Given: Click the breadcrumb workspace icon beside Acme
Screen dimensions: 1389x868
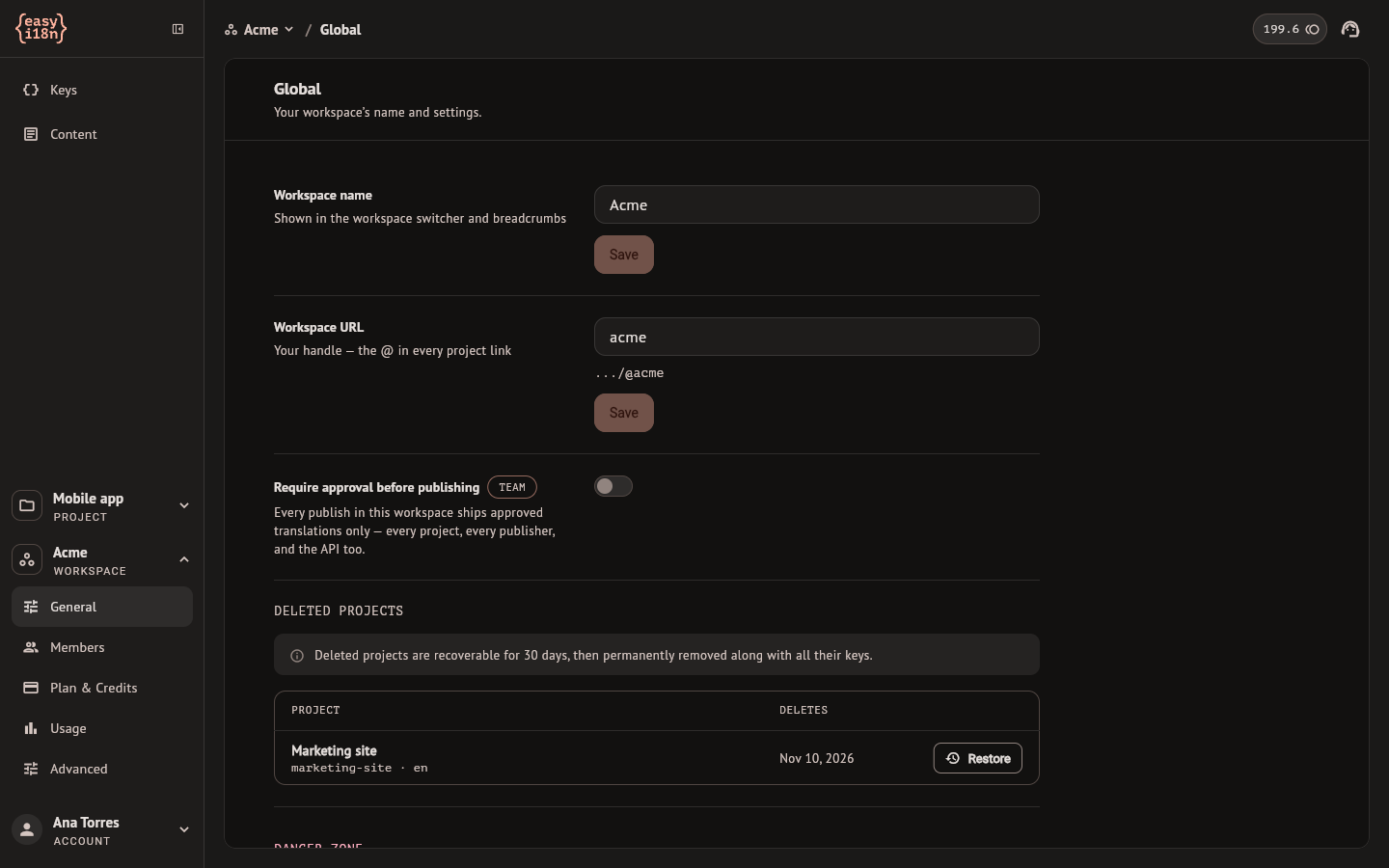Looking at the screenshot, I should click(x=231, y=30).
